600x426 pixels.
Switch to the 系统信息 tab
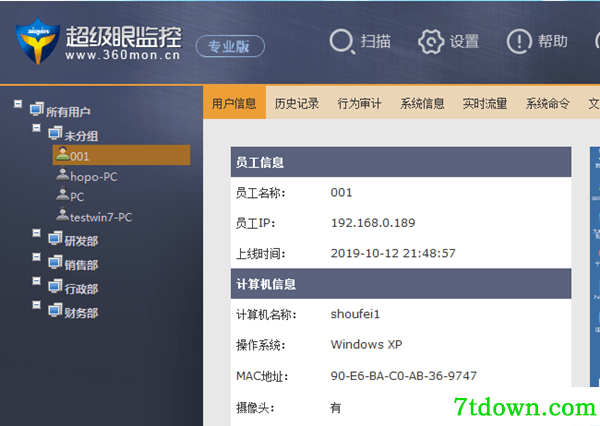[422, 103]
